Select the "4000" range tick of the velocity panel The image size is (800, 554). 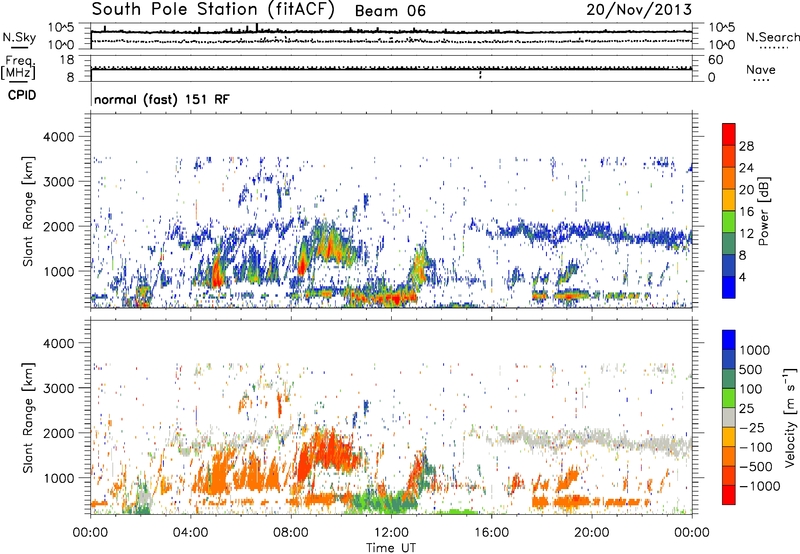pyautogui.click(x=58, y=343)
